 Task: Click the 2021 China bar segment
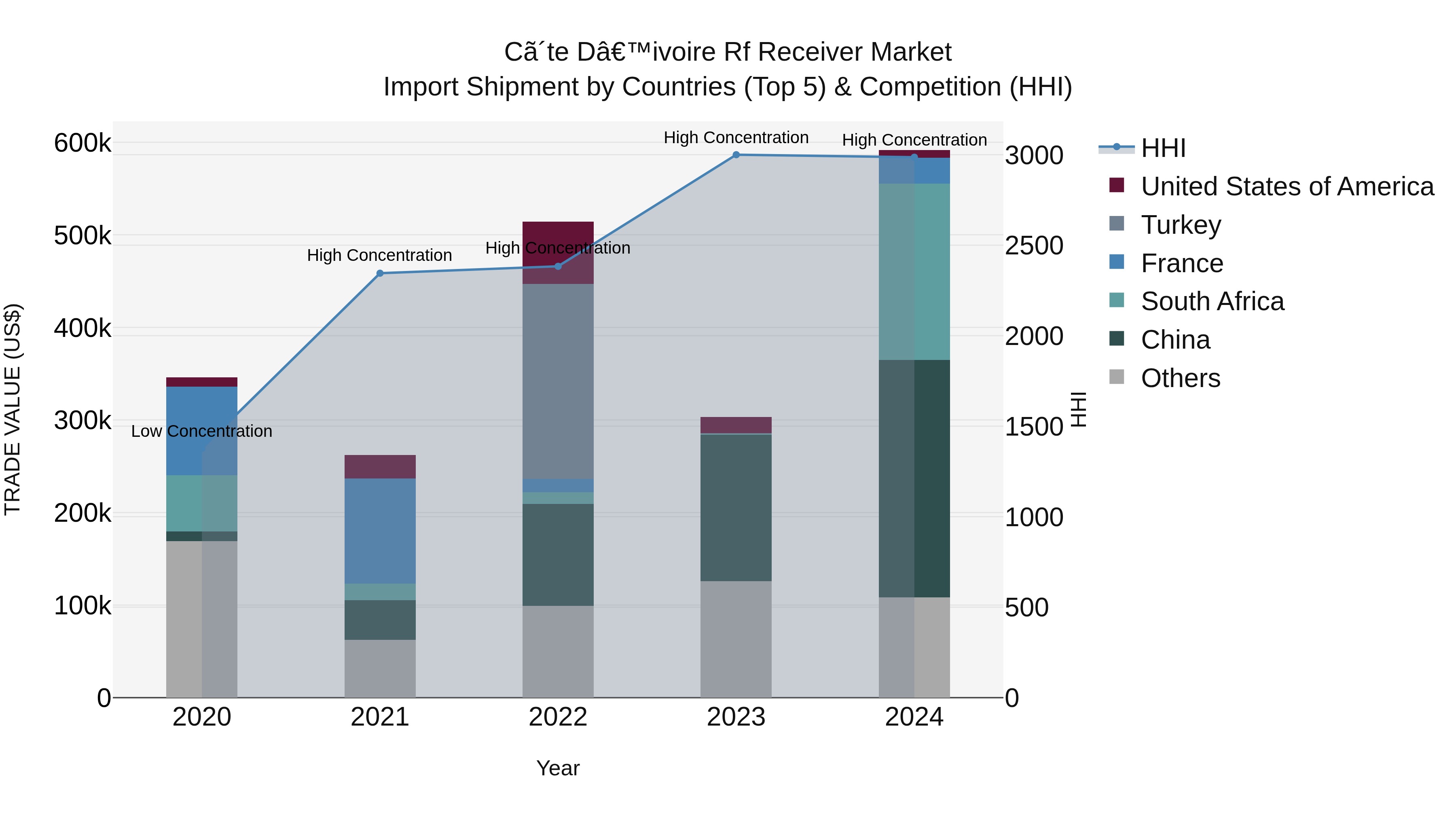(x=380, y=620)
